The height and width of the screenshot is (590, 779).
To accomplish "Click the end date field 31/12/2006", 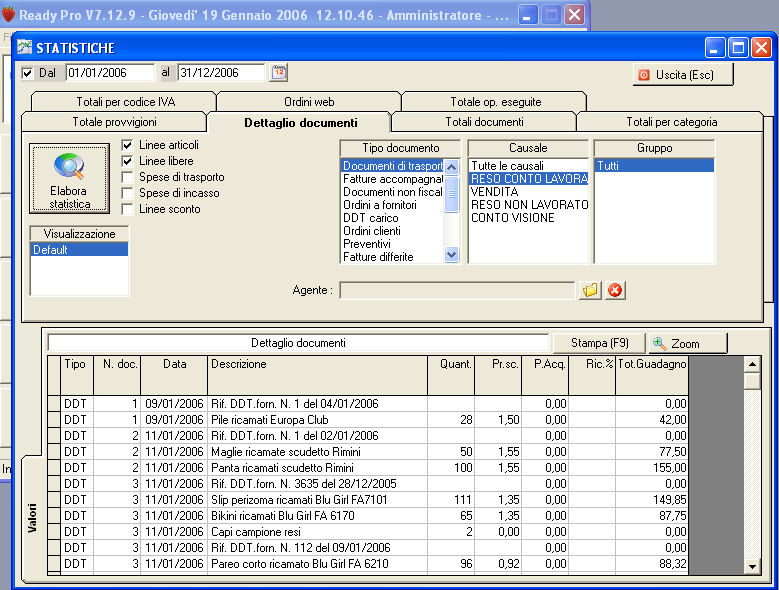I will click(x=221, y=73).
